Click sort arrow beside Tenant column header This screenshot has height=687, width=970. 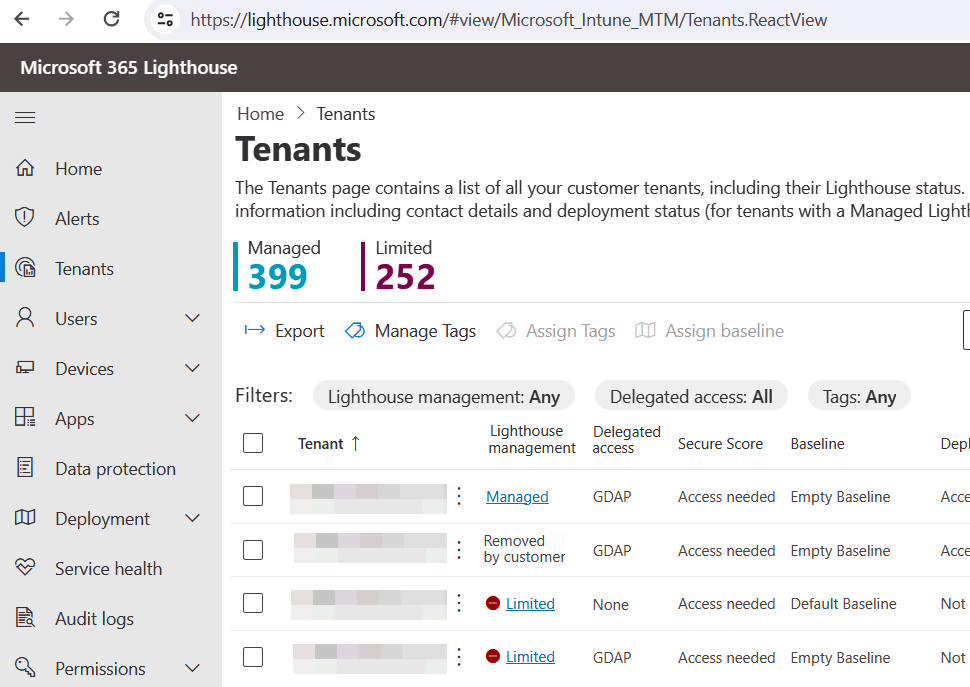pyautogui.click(x=356, y=443)
